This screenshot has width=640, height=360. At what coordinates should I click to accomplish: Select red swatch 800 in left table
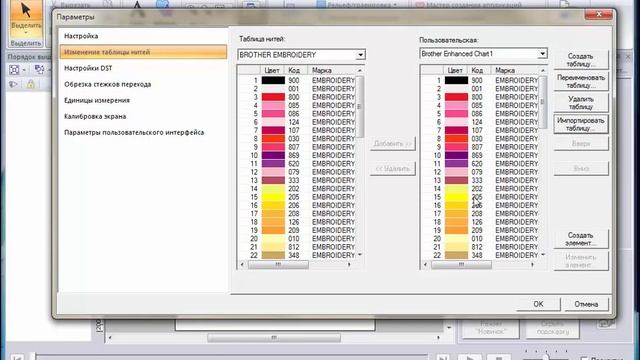click(273, 97)
